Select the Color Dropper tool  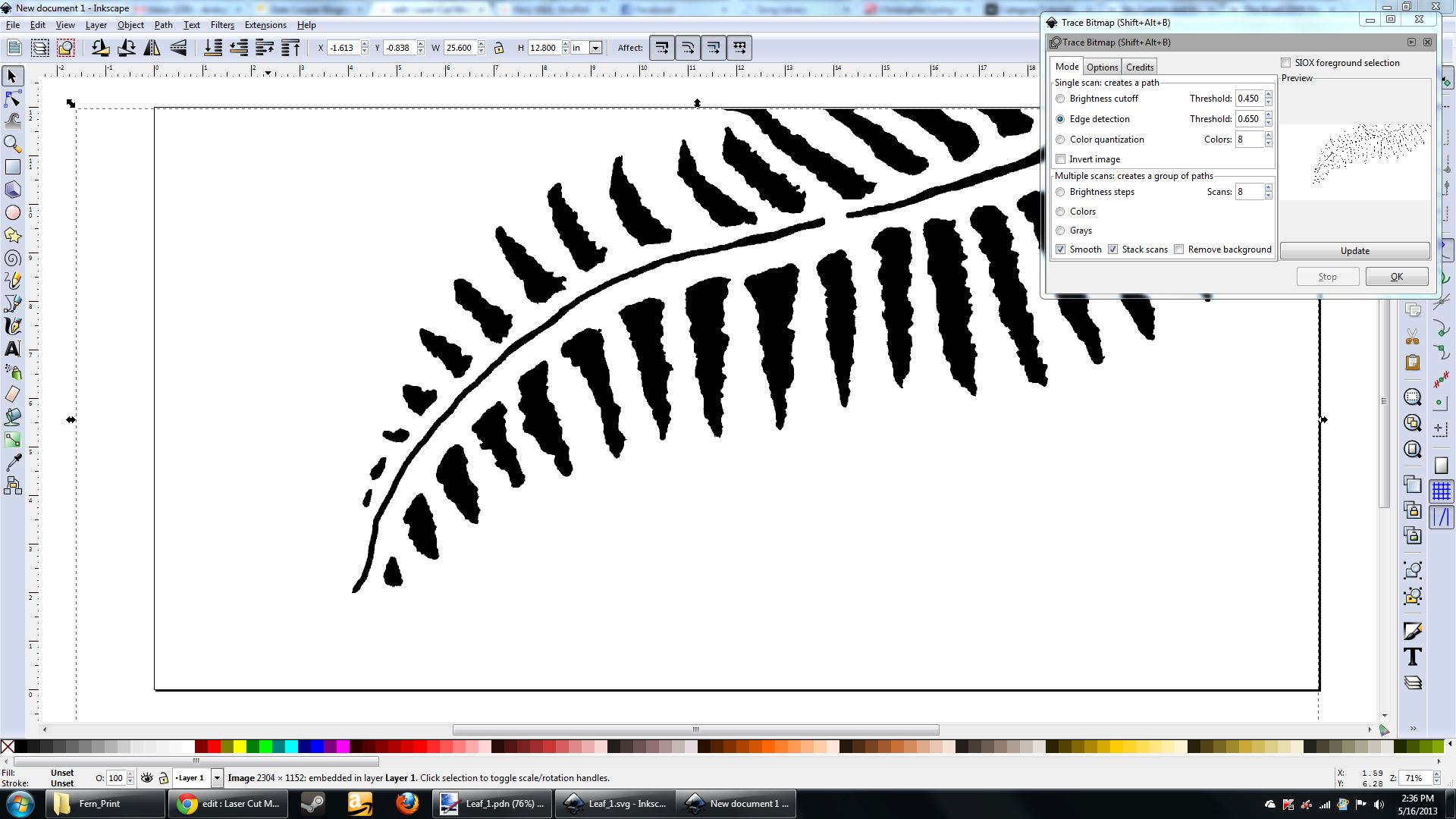tap(12, 463)
